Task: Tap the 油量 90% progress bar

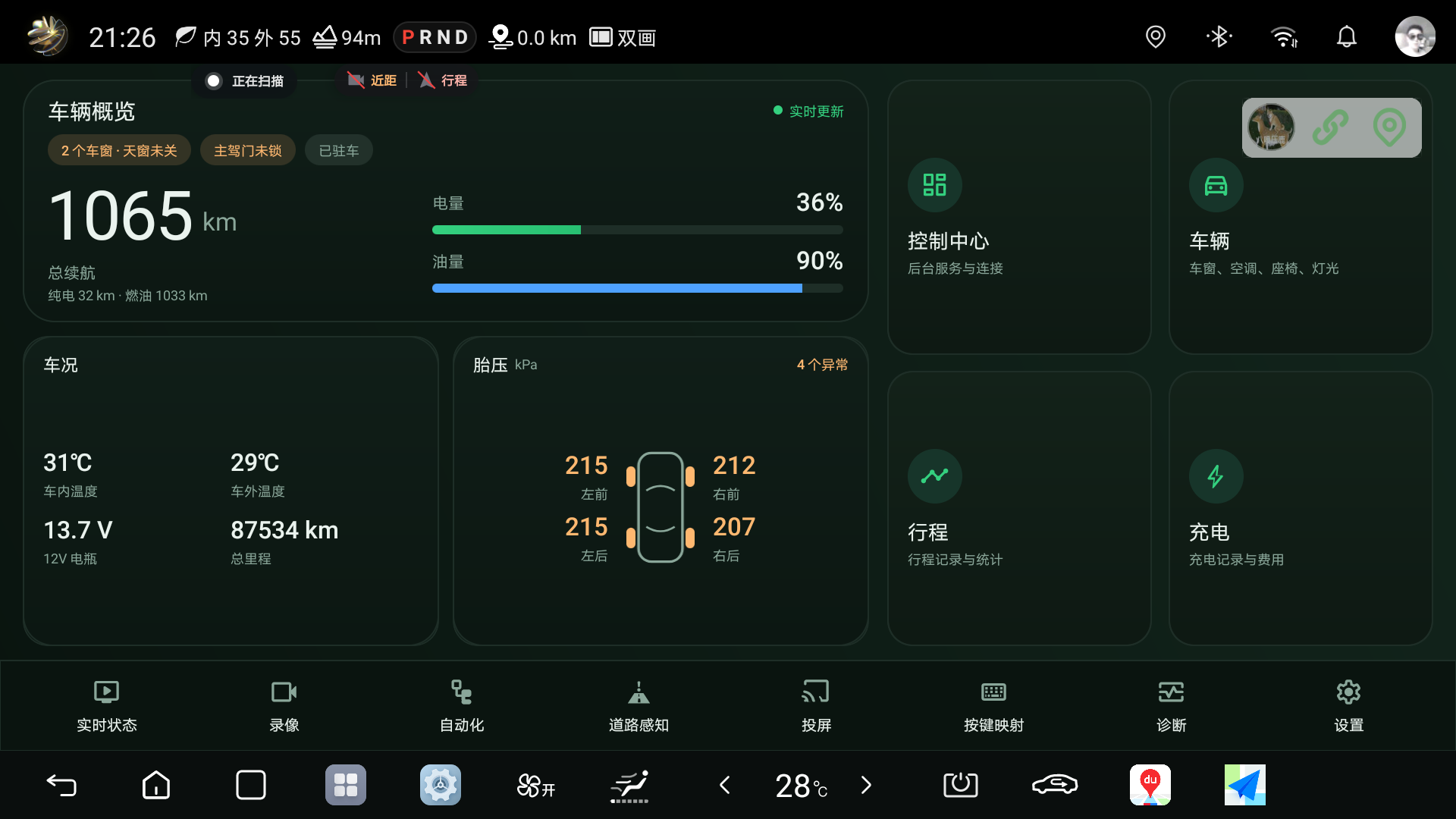Action: [x=638, y=288]
